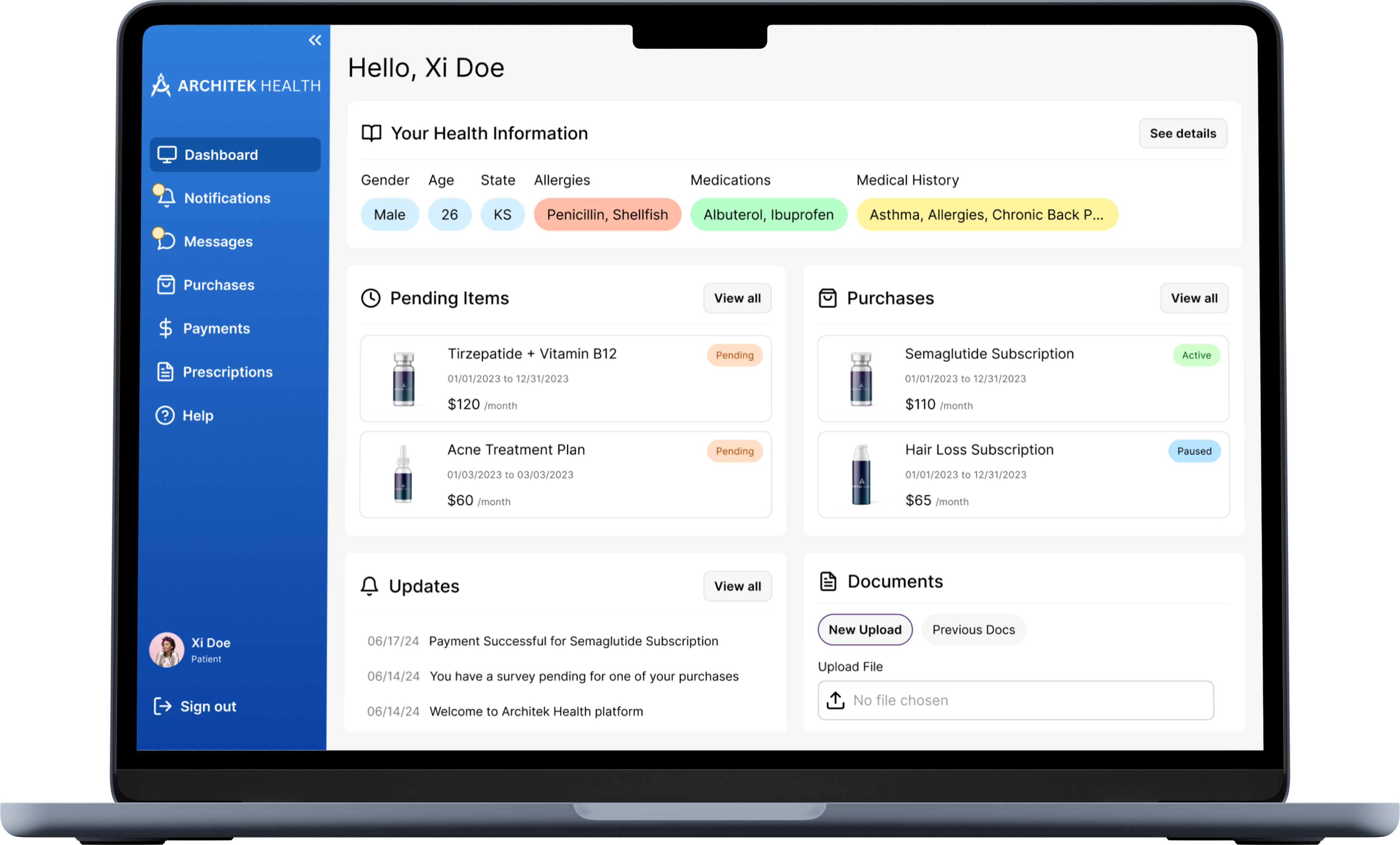Select the Dashboard menu item
1400x845 pixels.
pos(235,155)
